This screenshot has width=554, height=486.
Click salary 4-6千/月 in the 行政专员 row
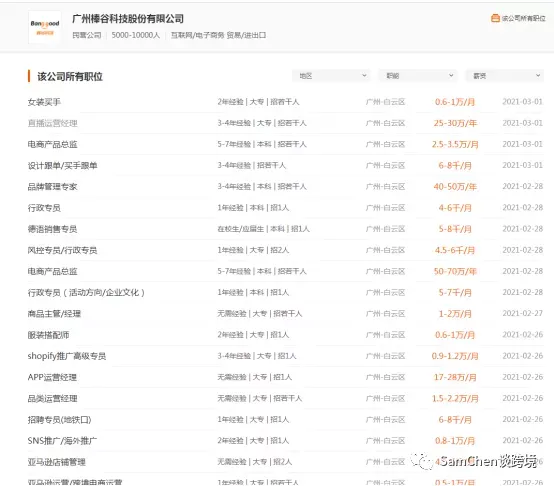pyautogui.click(x=455, y=208)
